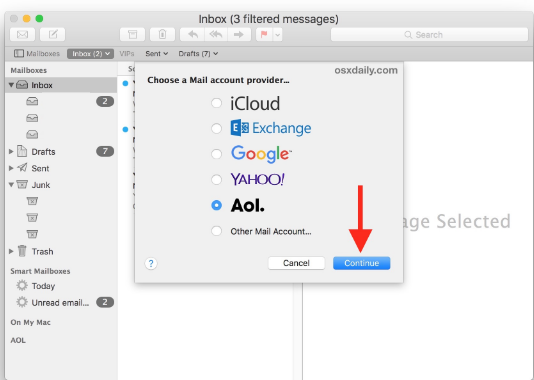Delete message with trash toolbar icon
The image size is (534, 380).
pyautogui.click(x=162, y=34)
